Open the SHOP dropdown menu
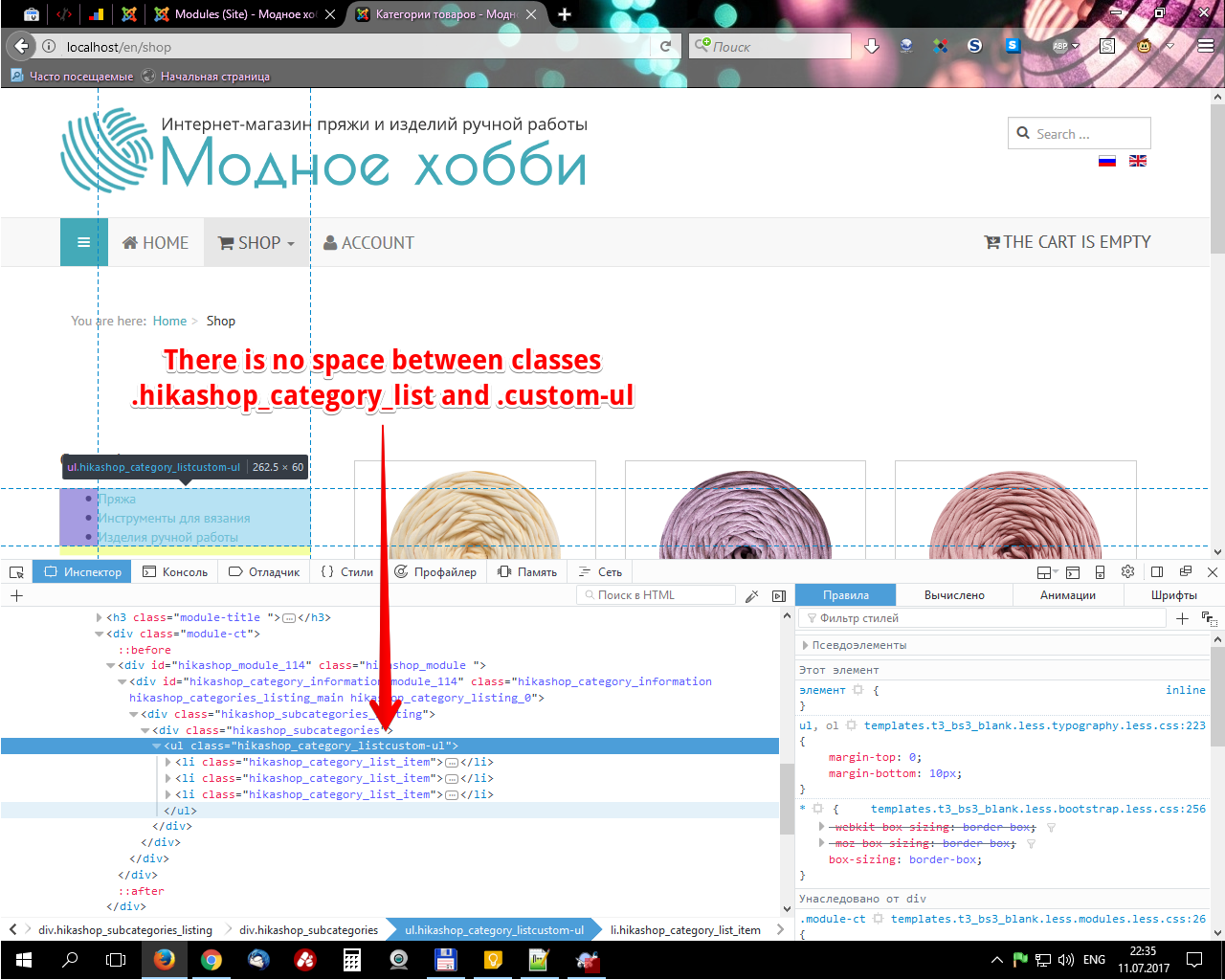The height and width of the screenshot is (980, 1225). (x=256, y=242)
